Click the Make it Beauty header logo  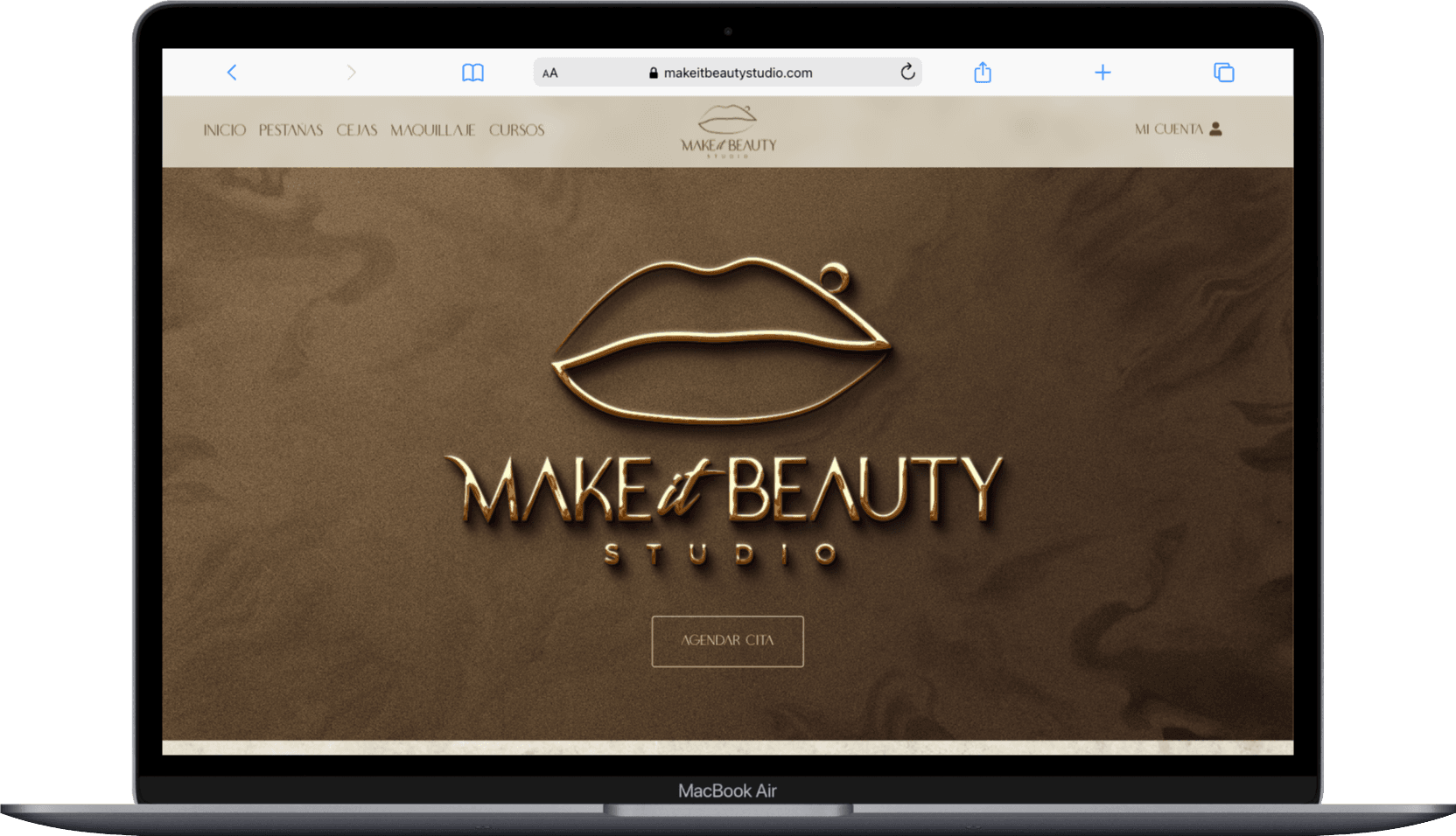click(727, 129)
